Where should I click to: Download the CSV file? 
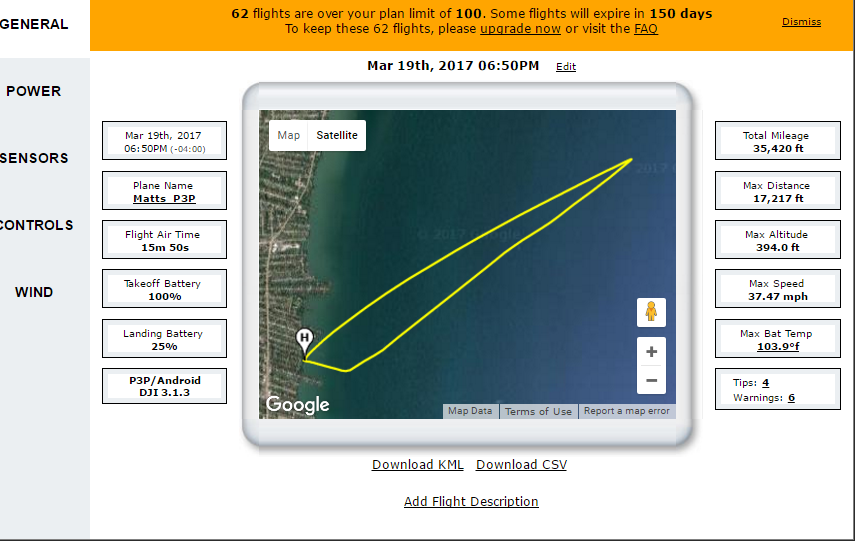point(521,465)
